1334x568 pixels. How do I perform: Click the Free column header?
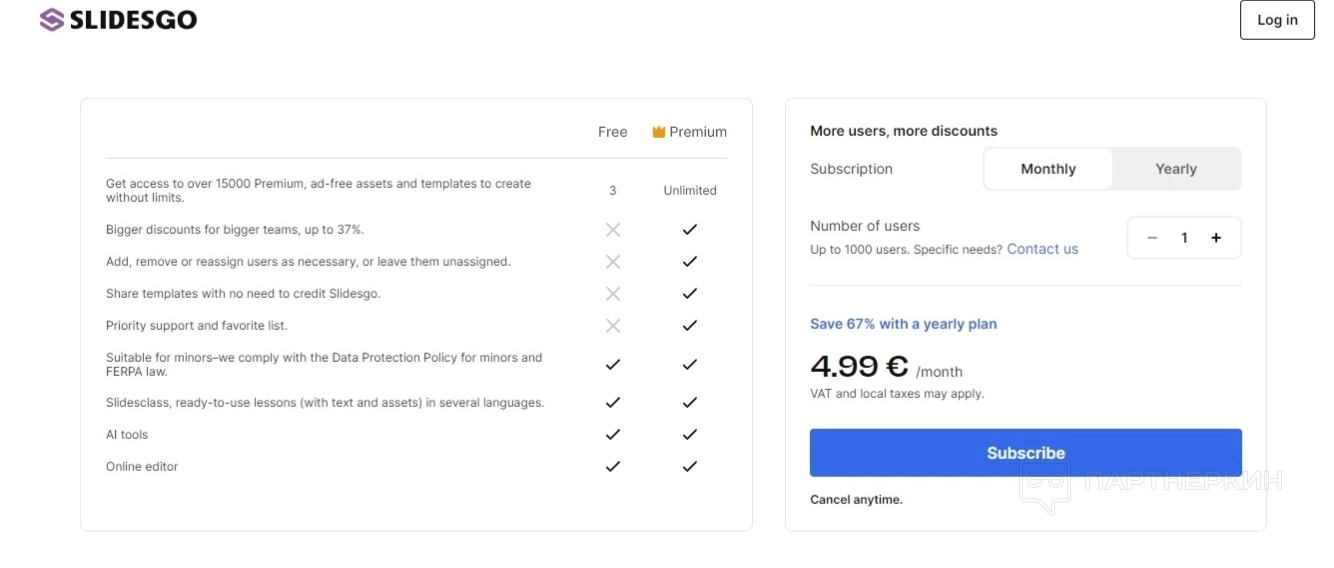tap(613, 132)
